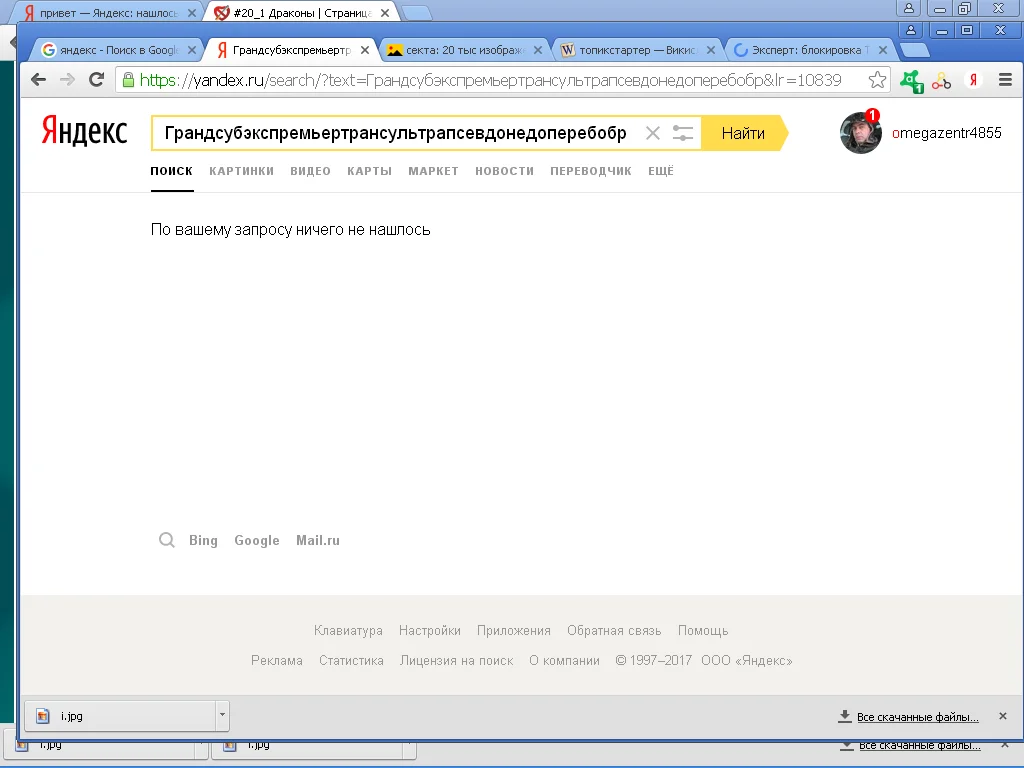Open the КАРТЫ search section
The height and width of the screenshot is (768, 1024).
coord(370,171)
